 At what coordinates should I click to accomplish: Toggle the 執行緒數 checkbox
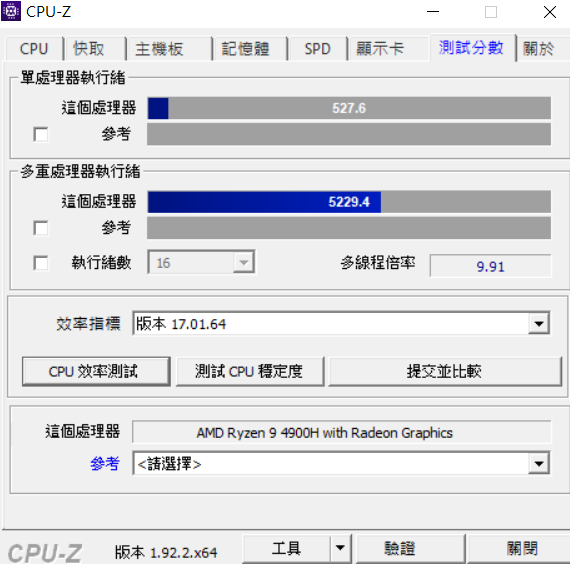pyautogui.click(x=41, y=263)
